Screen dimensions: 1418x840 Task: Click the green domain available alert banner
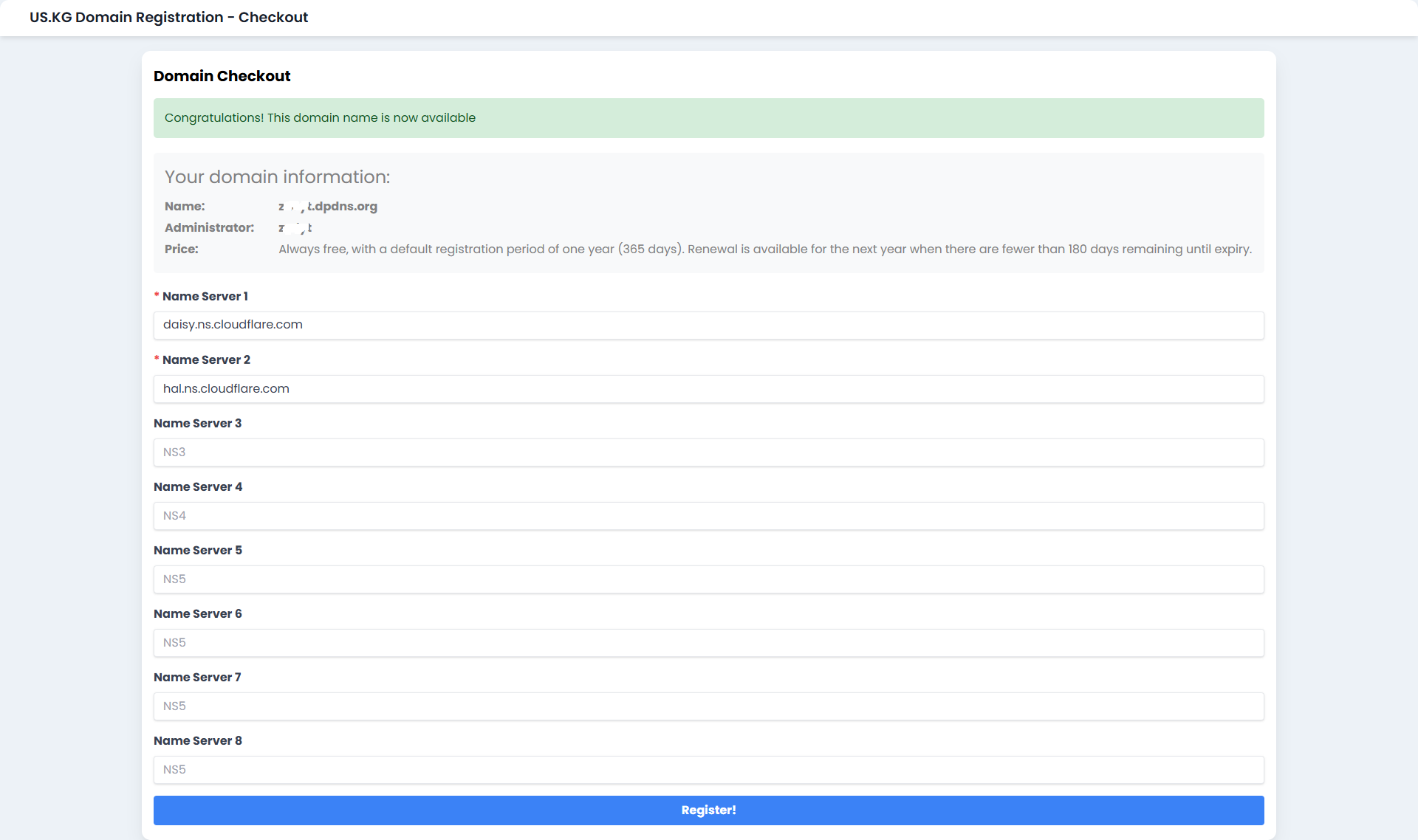click(708, 118)
